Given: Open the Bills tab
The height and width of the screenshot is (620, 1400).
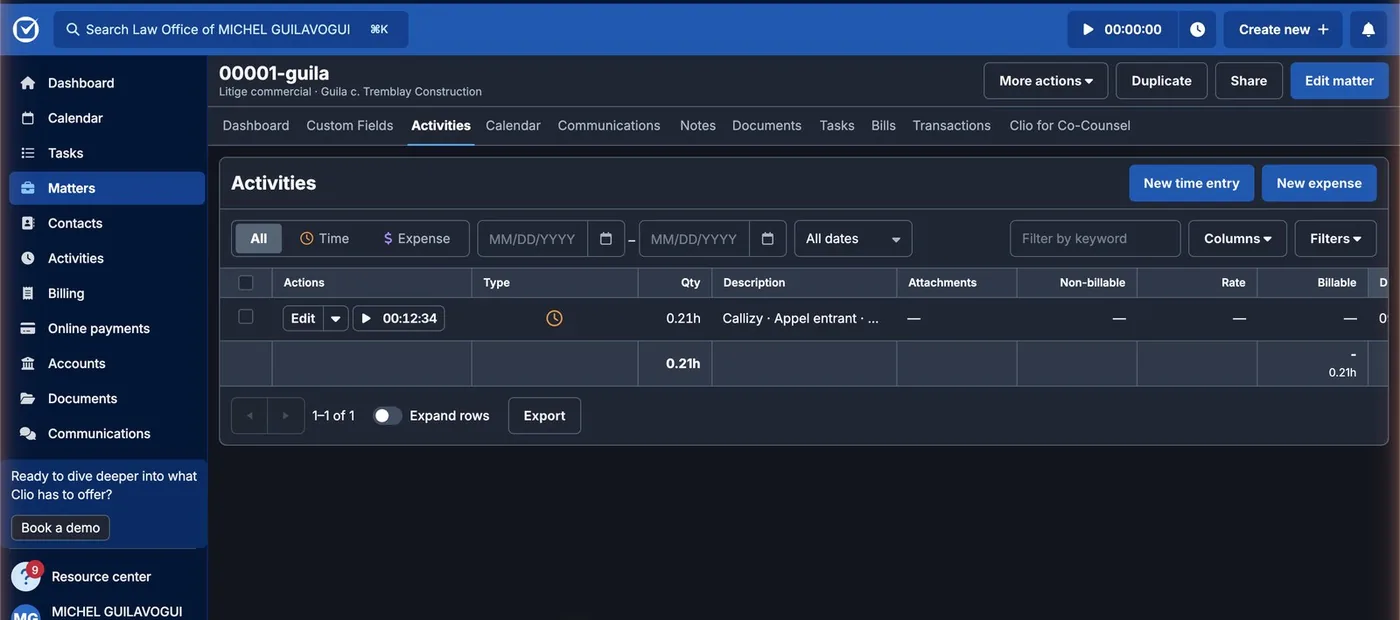Looking at the screenshot, I should tap(884, 126).
